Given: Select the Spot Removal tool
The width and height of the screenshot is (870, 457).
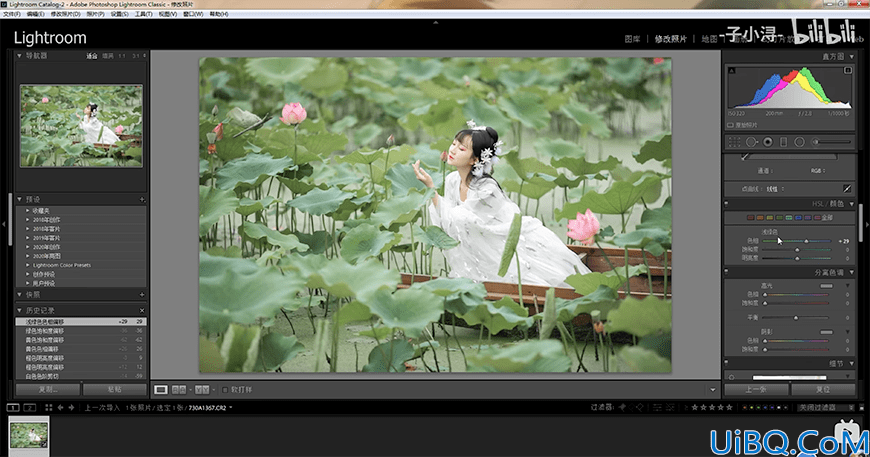Looking at the screenshot, I should click(751, 142).
